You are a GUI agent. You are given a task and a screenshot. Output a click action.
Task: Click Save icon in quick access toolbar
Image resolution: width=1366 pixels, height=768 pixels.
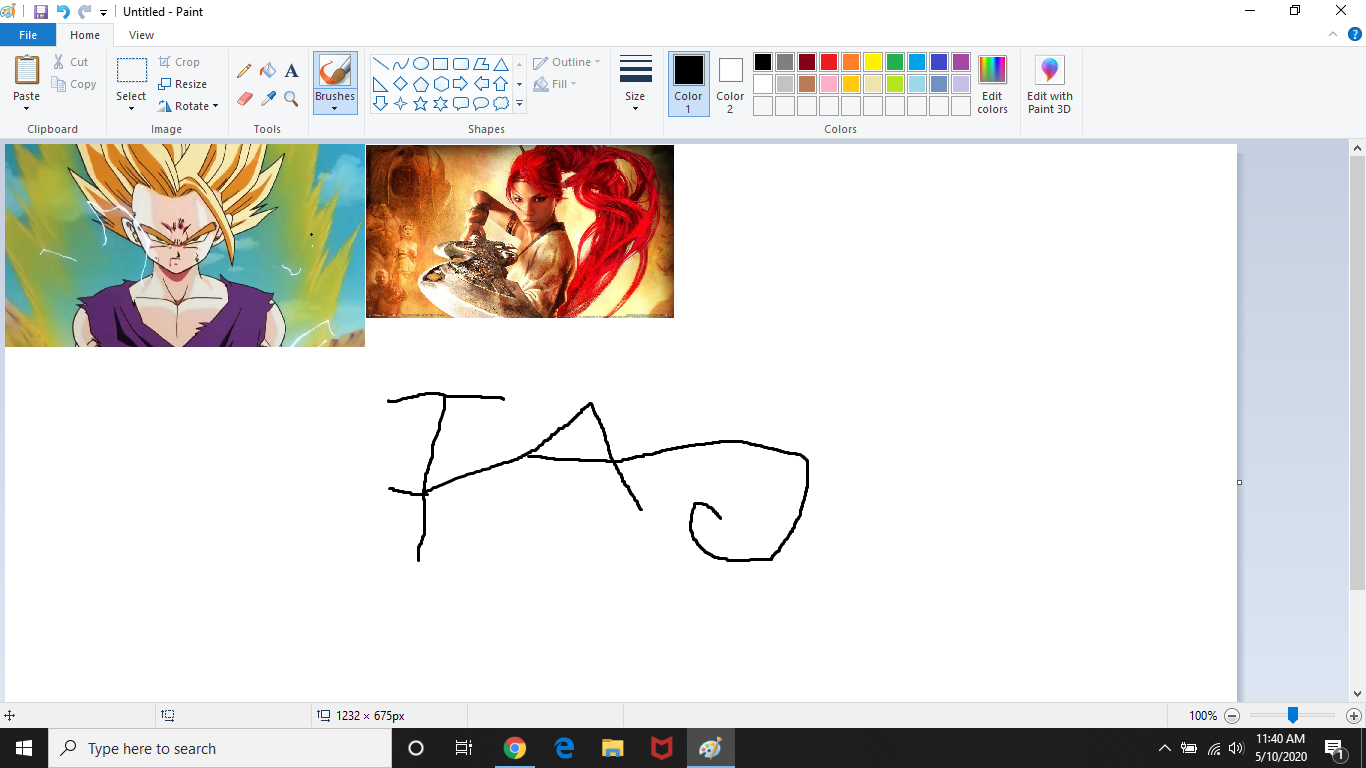click(x=41, y=12)
